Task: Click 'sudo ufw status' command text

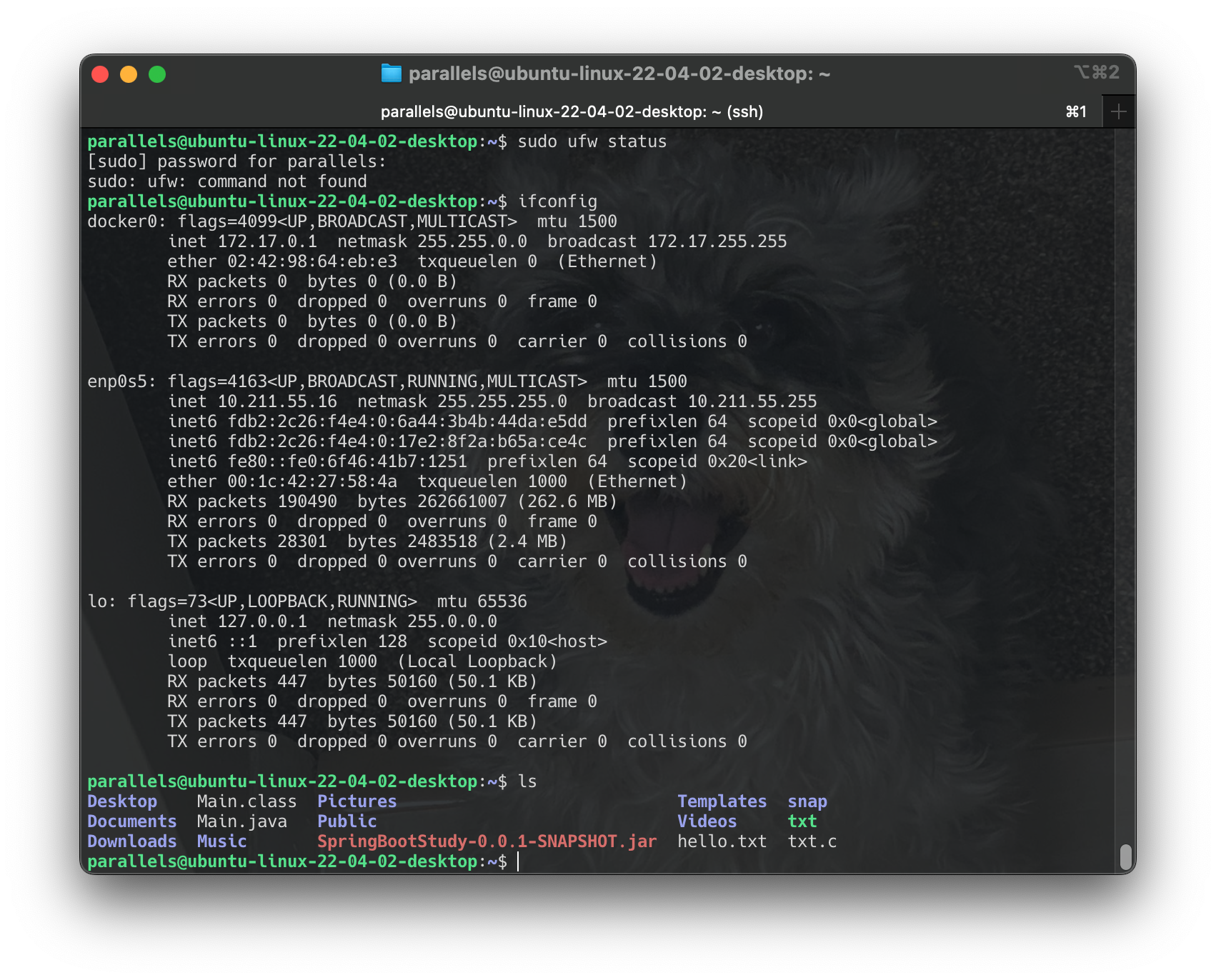Action: coord(592,141)
